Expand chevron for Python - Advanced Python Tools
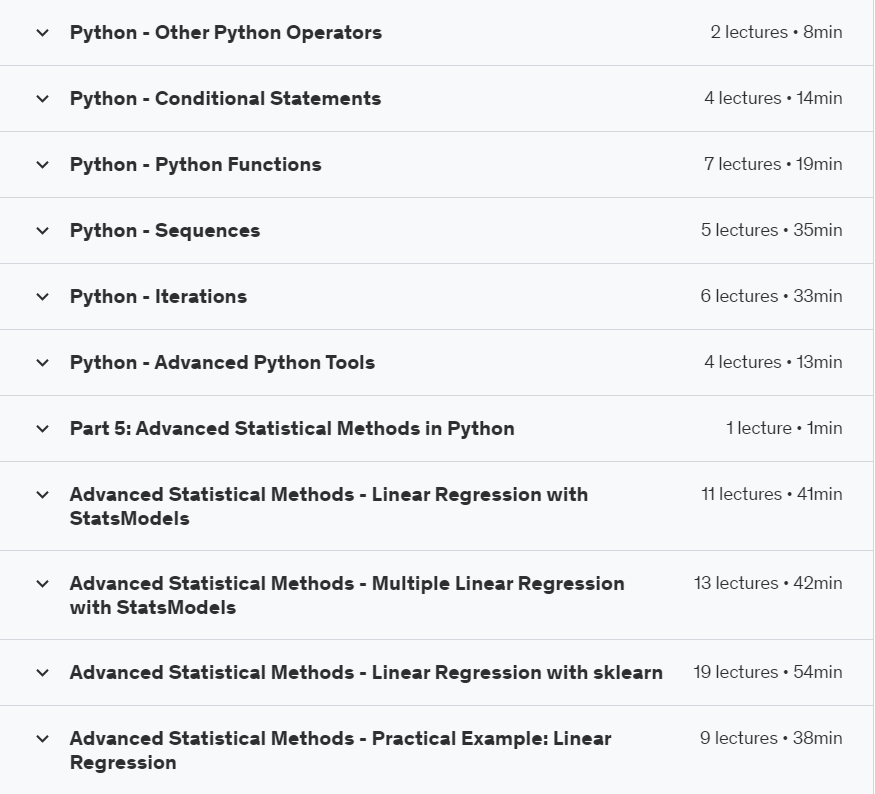This screenshot has height=794, width=875. coord(42,363)
